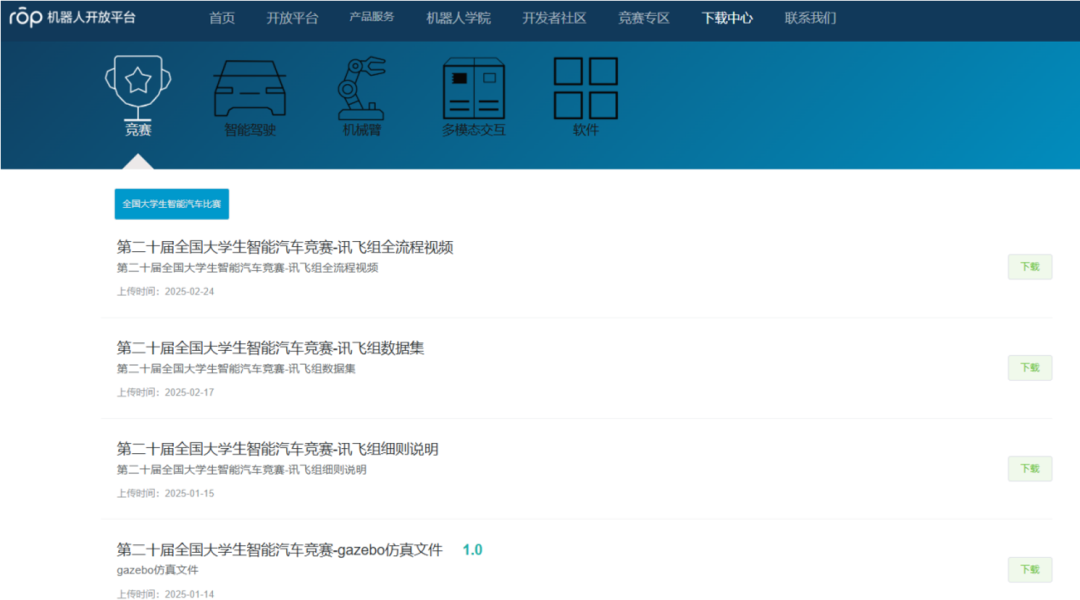Download the 讯飞组全流程视频 file
1080x600 pixels.
click(x=1030, y=267)
